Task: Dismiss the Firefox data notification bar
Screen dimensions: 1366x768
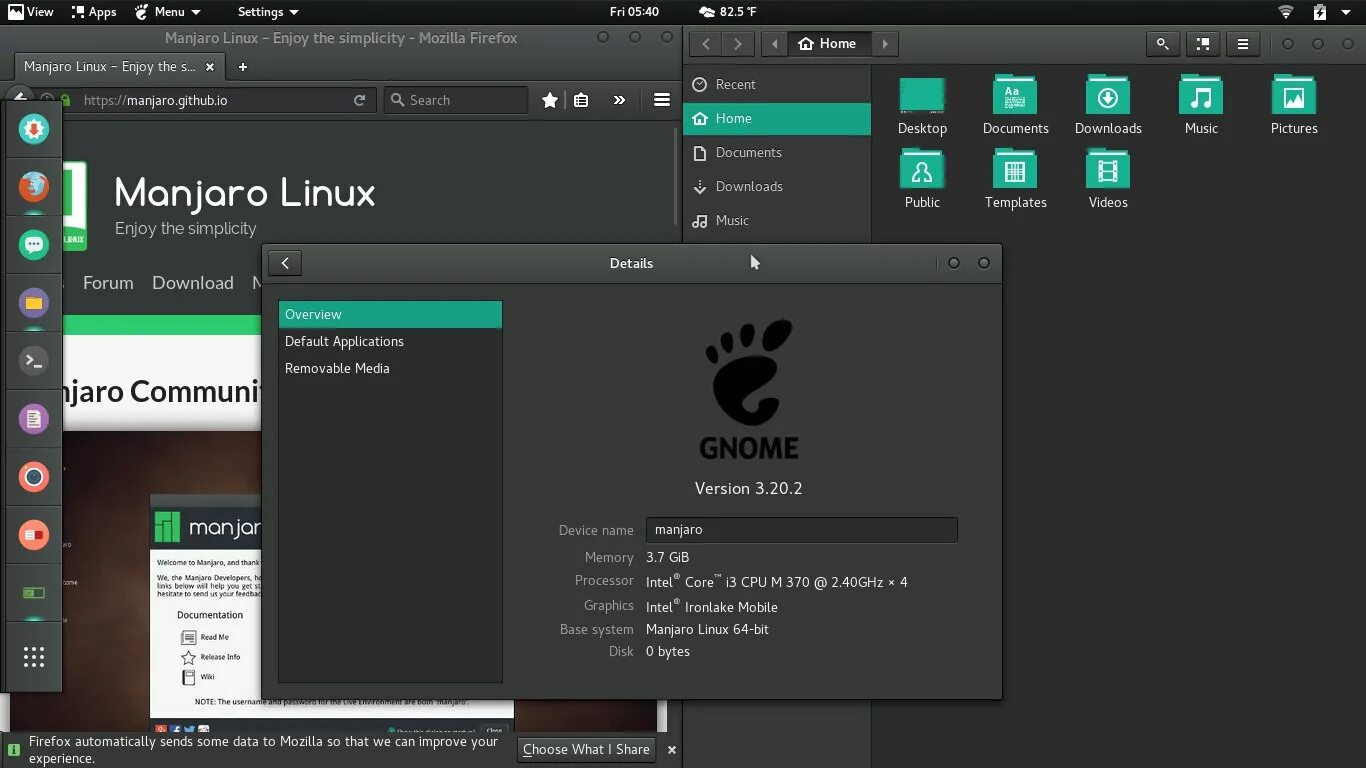Action: pyautogui.click(x=672, y=749)
